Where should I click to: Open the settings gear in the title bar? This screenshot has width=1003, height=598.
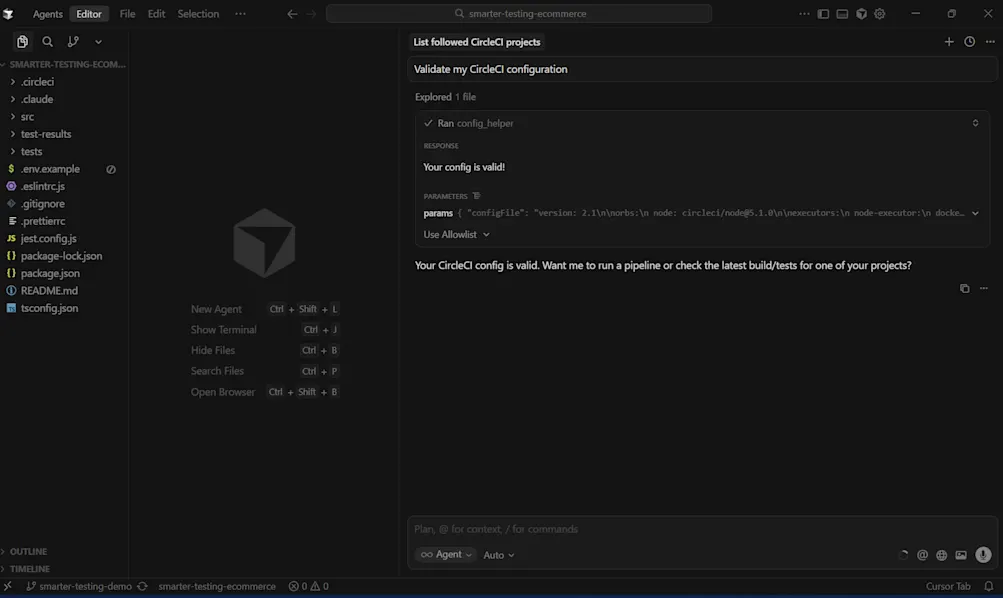(x=879, y=13)
